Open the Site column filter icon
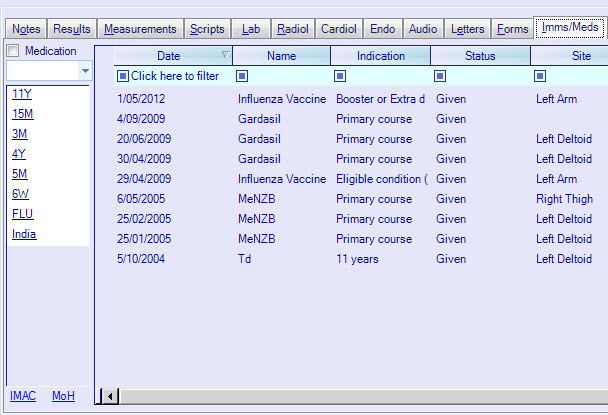The width and height of the screenshot is (608, 415). pyautogui.click(x=540, y=76)
